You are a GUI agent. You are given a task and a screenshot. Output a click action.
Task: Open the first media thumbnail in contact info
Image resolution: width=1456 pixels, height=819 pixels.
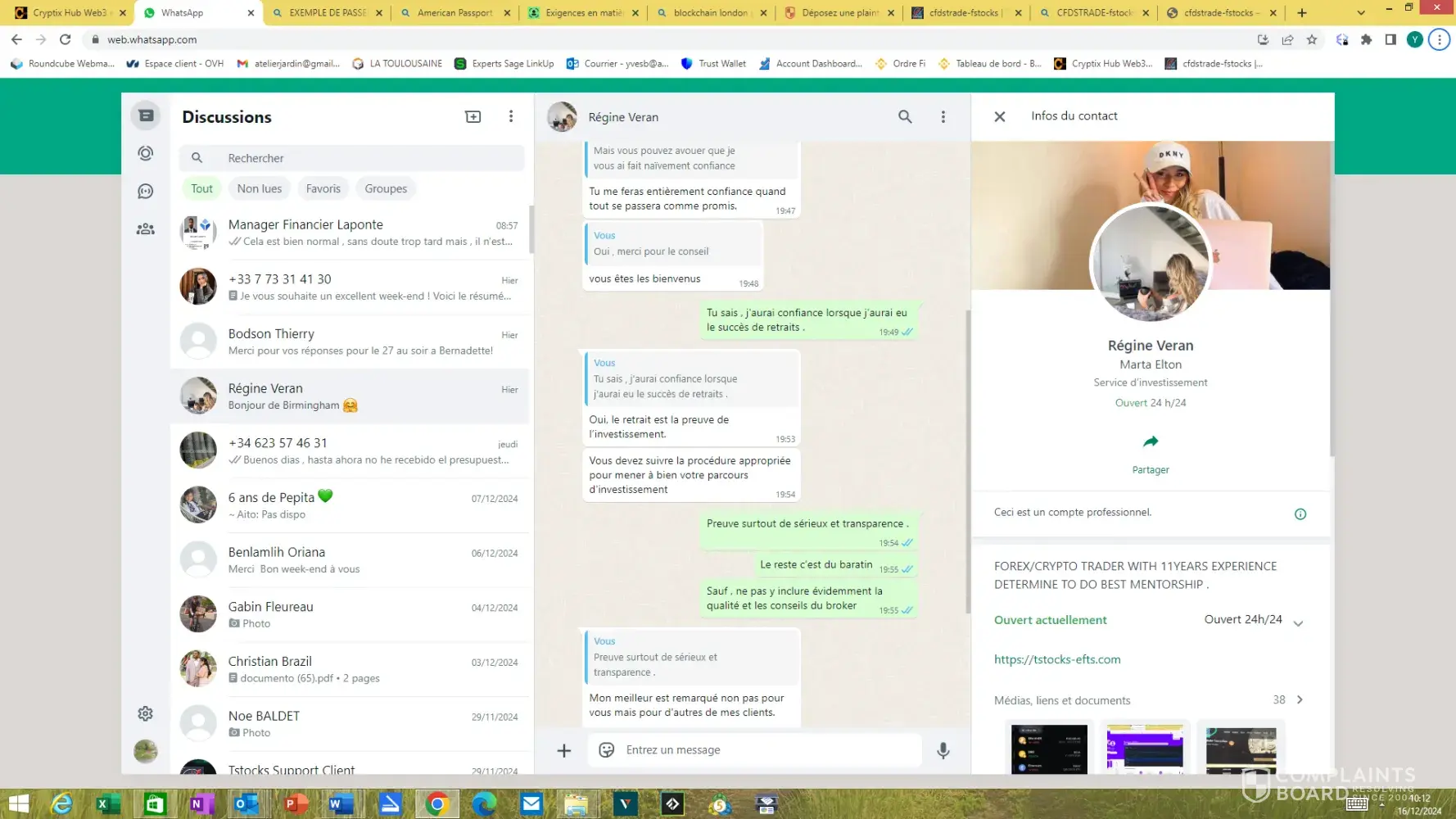pos(1049,749)
